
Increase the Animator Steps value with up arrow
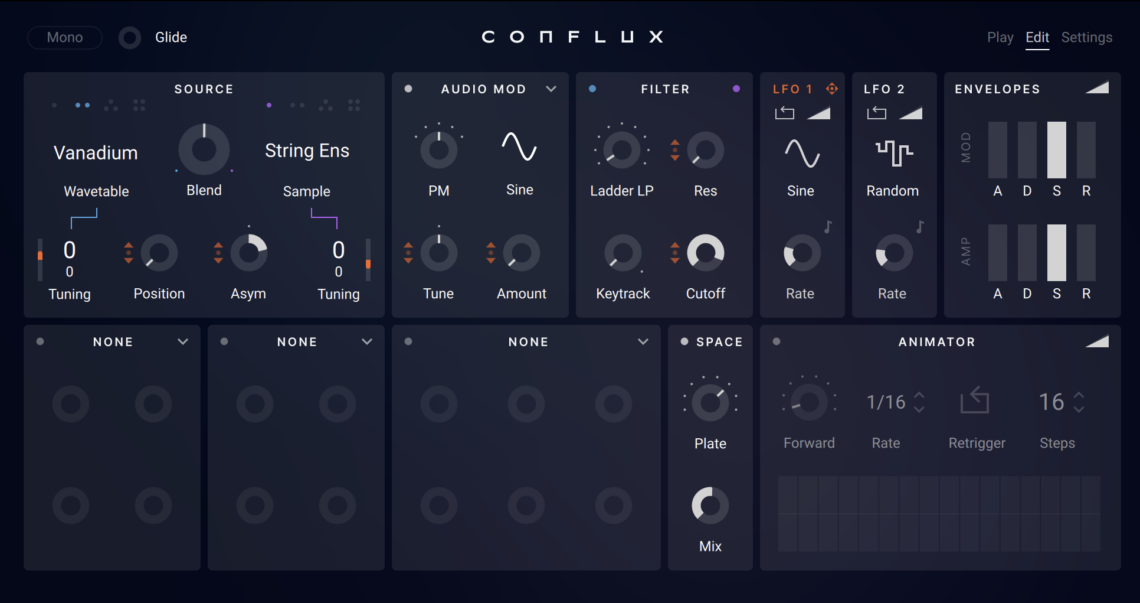(1079, 395)
